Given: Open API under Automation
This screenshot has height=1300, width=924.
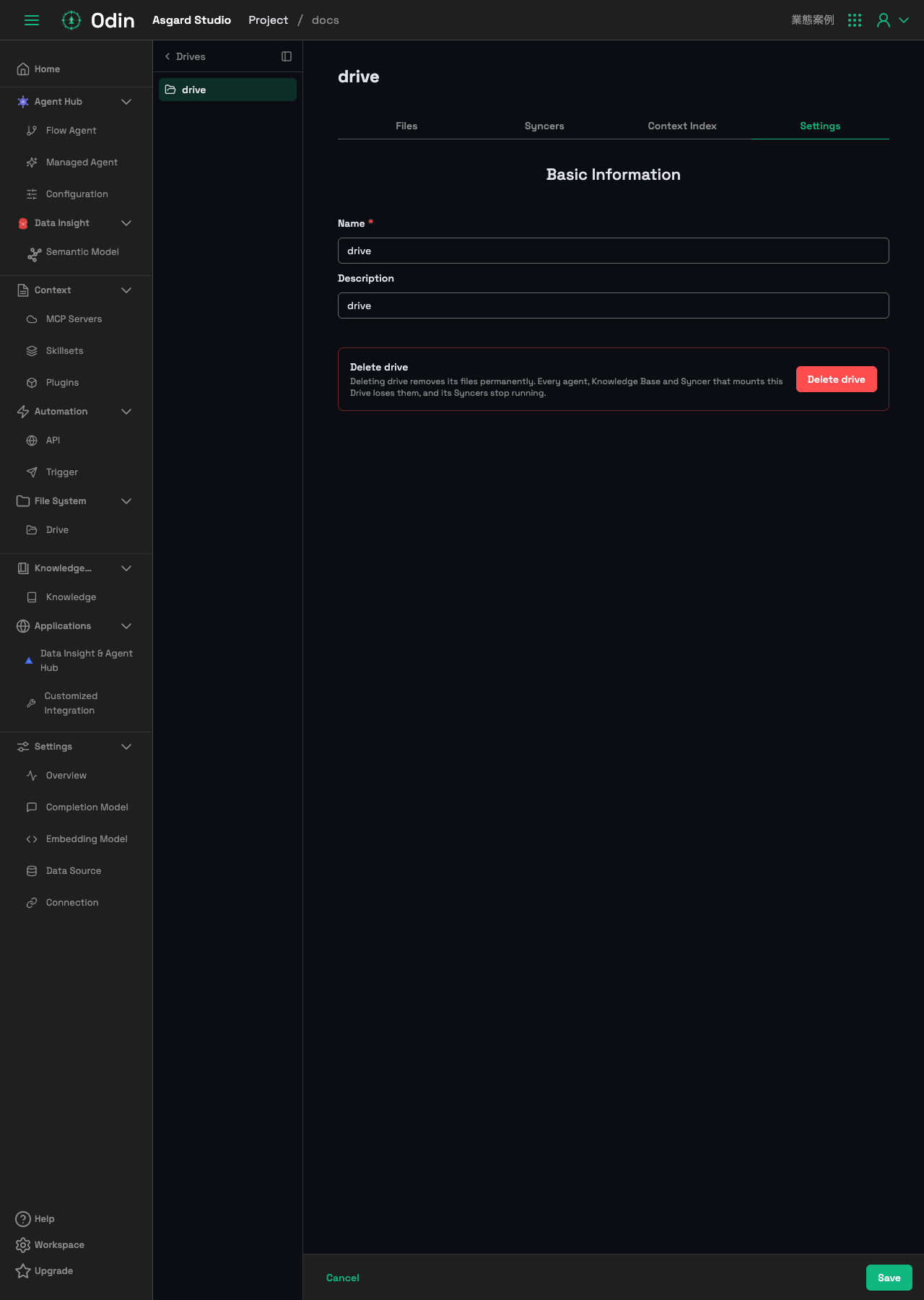Looking at the screenshot, I should point(53,441).
